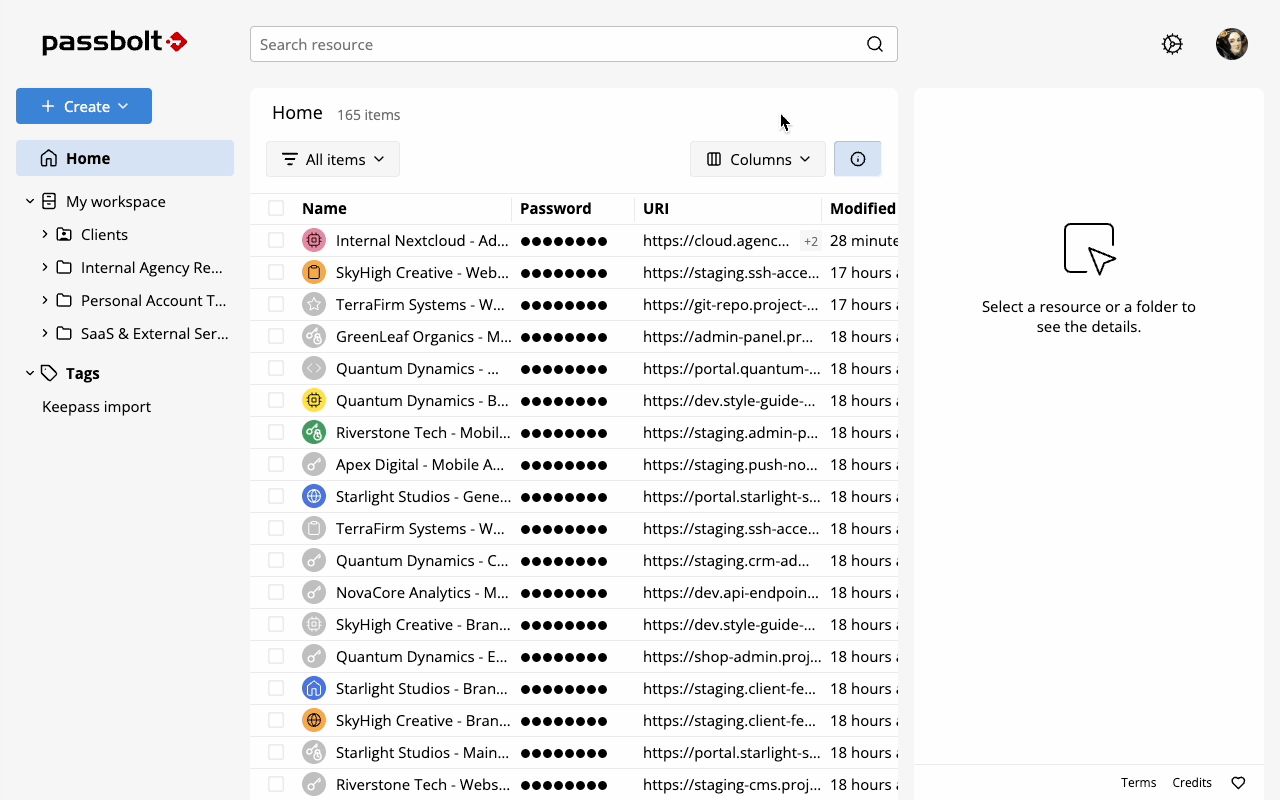Screen dimensions: 1280x800
Task: Open the Columns dropdown
Action: pos(758,159)
